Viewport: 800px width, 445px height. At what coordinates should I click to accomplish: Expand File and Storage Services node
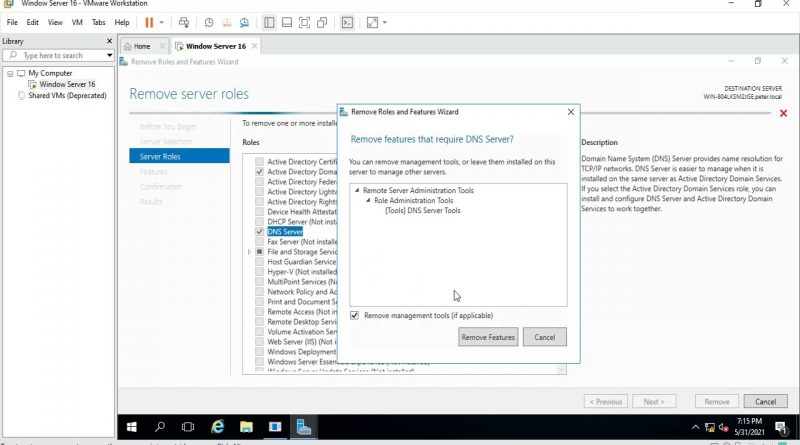(x=249, y=252)
